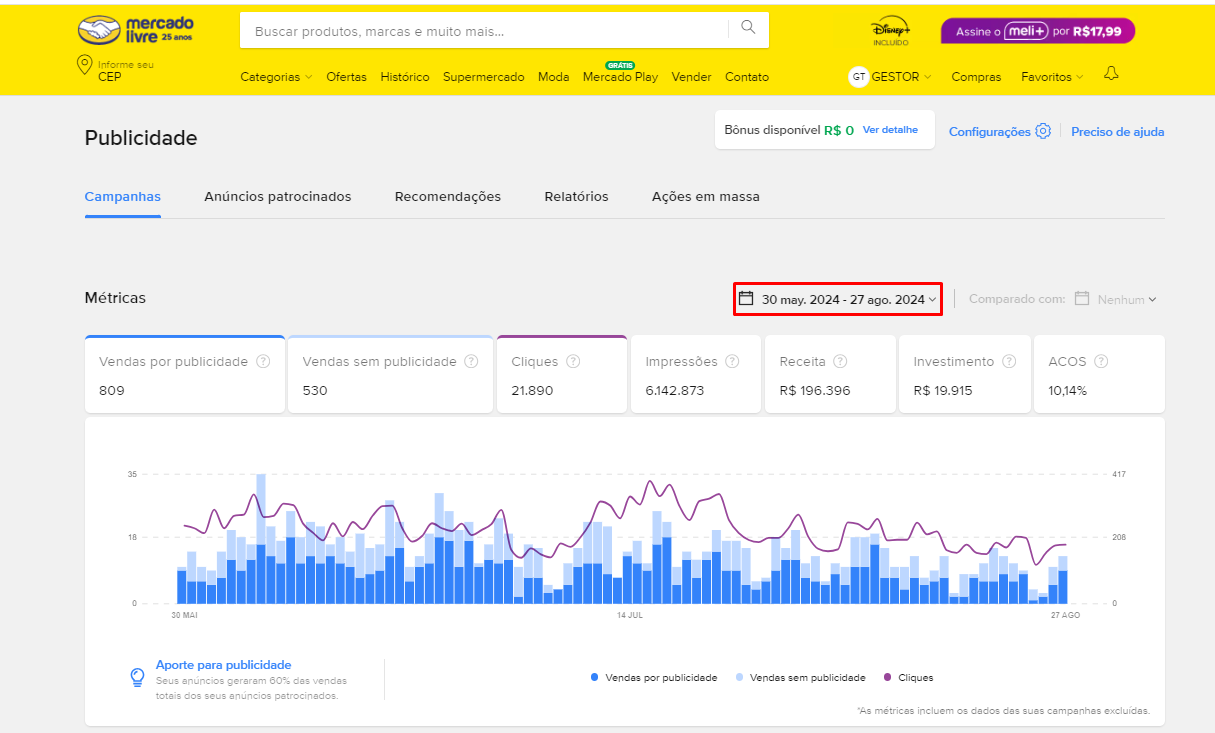Screen dimensions: 1215x733
Task: Toggle the Cliques metric card
Action: click(561, 375)
